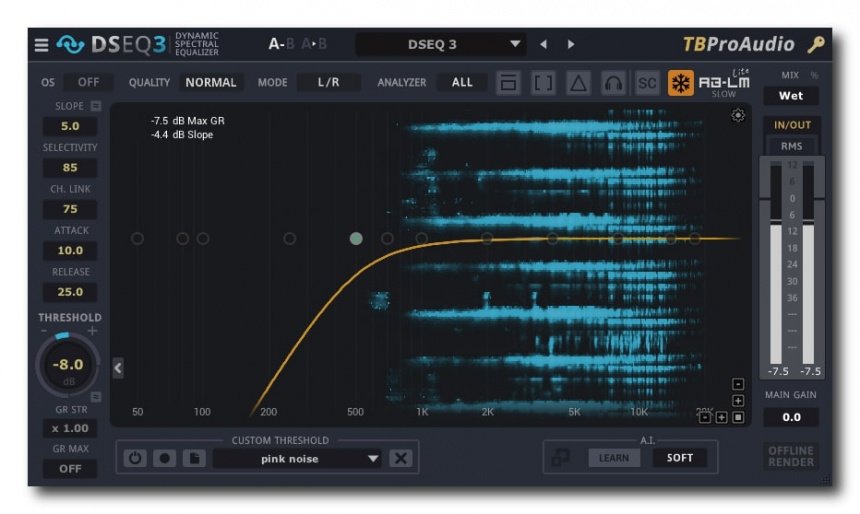Zoom out horizontally with bottom minus icon
Screen dimensions: 860x514
(x=705, y=417)
